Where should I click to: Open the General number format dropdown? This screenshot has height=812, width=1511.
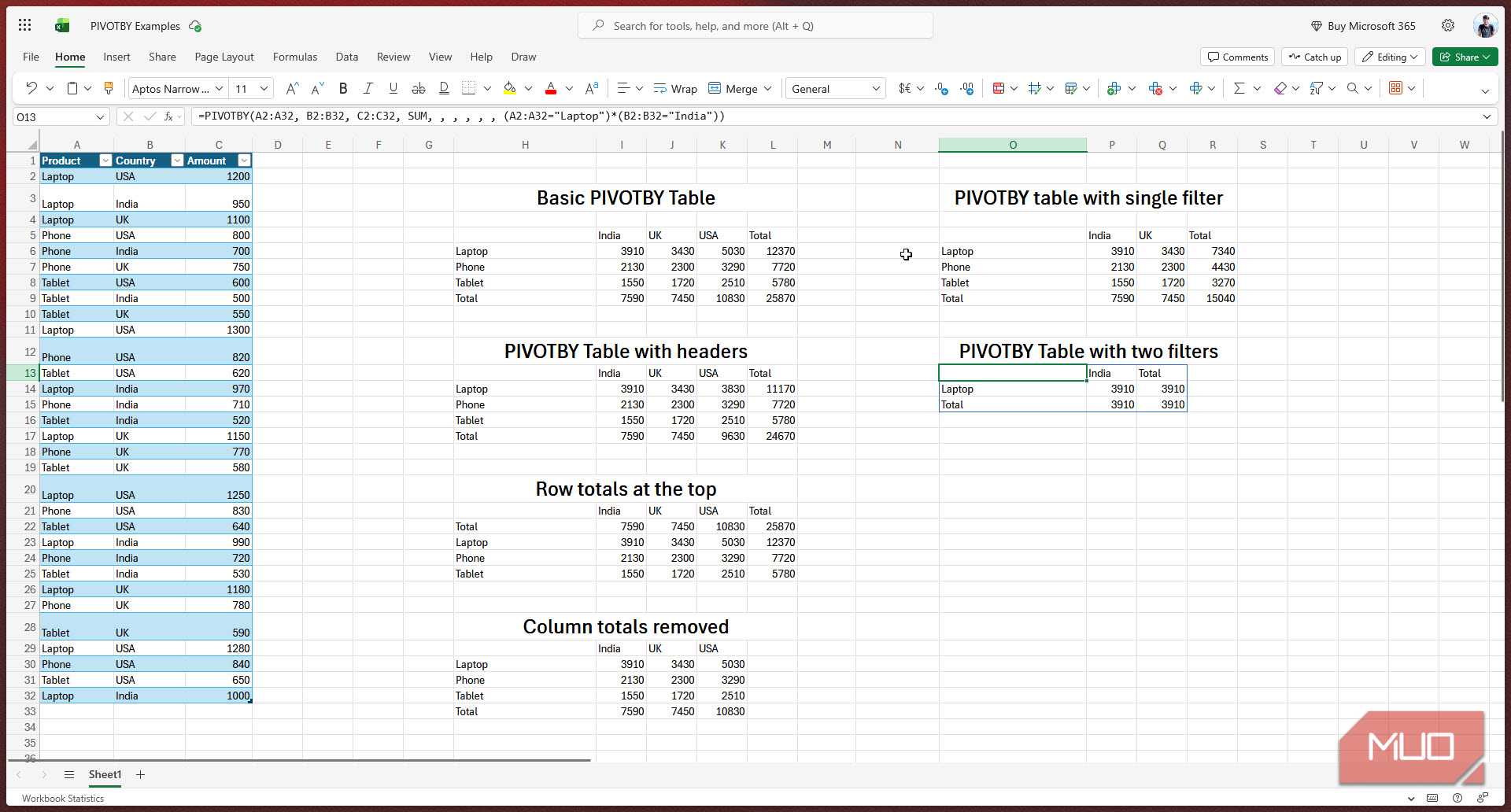coord(876,89)
